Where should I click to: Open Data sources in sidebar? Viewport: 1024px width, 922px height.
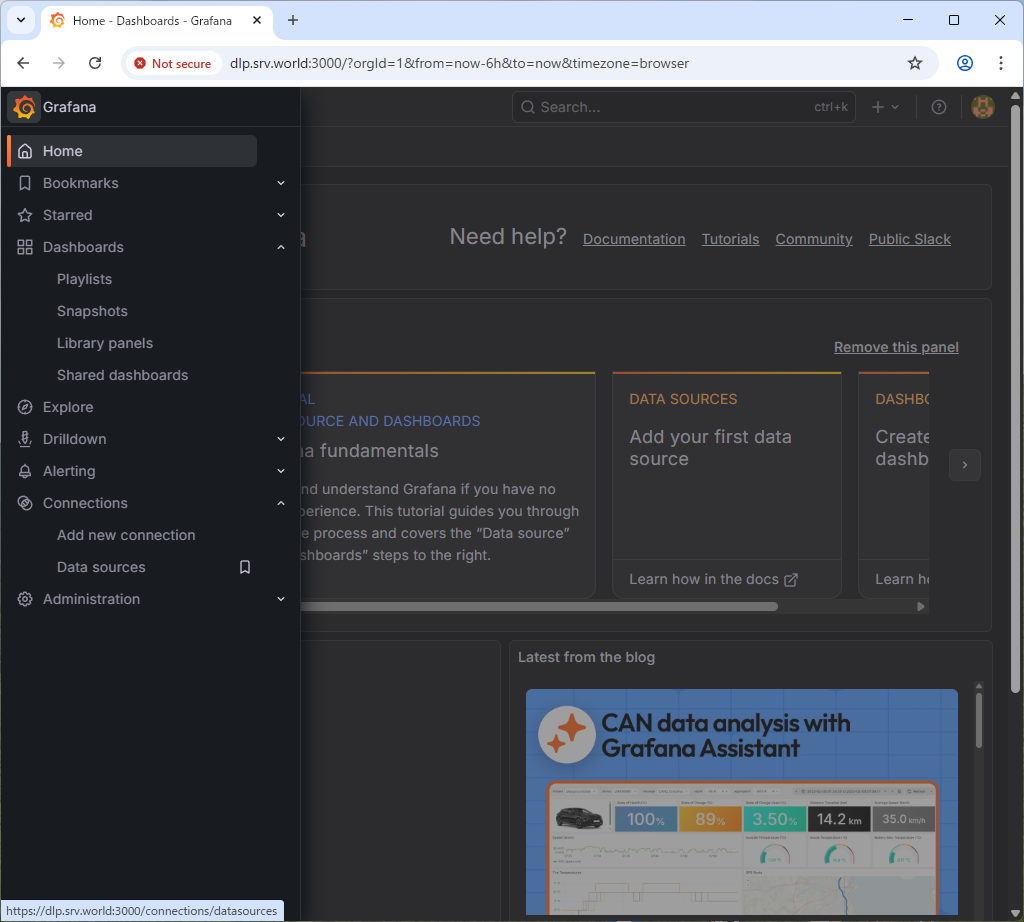click(x=101, y=567)
